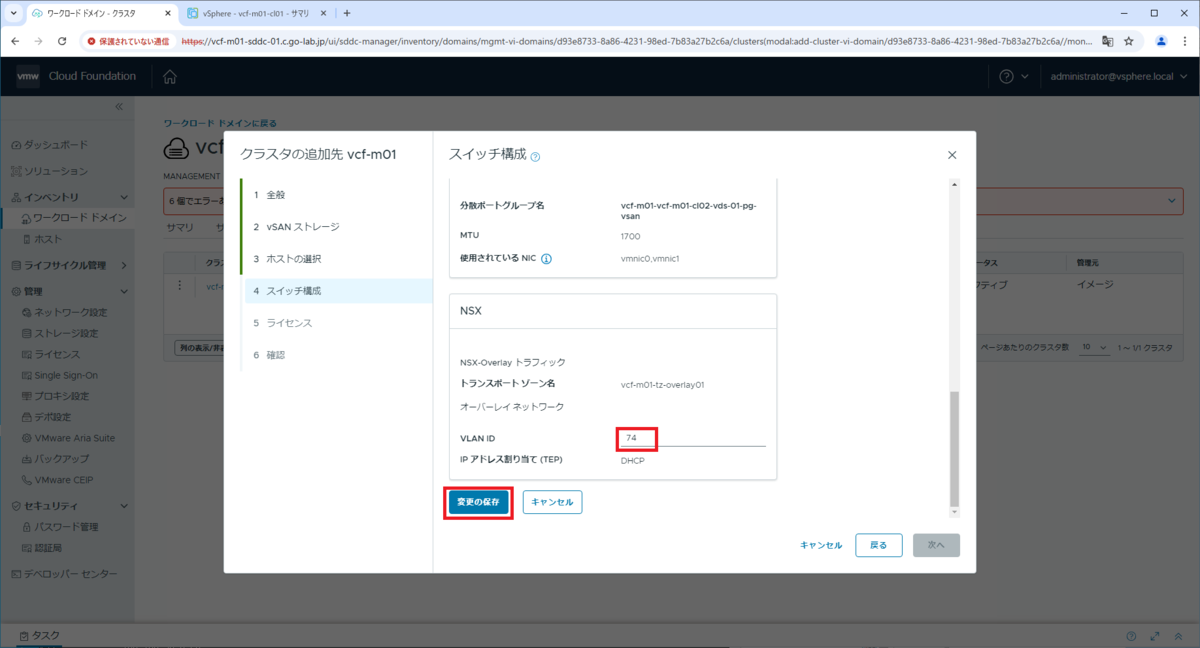Screen dimensions: 1200x648
Task: Click the 次へ button
Action: coord(936,545)
